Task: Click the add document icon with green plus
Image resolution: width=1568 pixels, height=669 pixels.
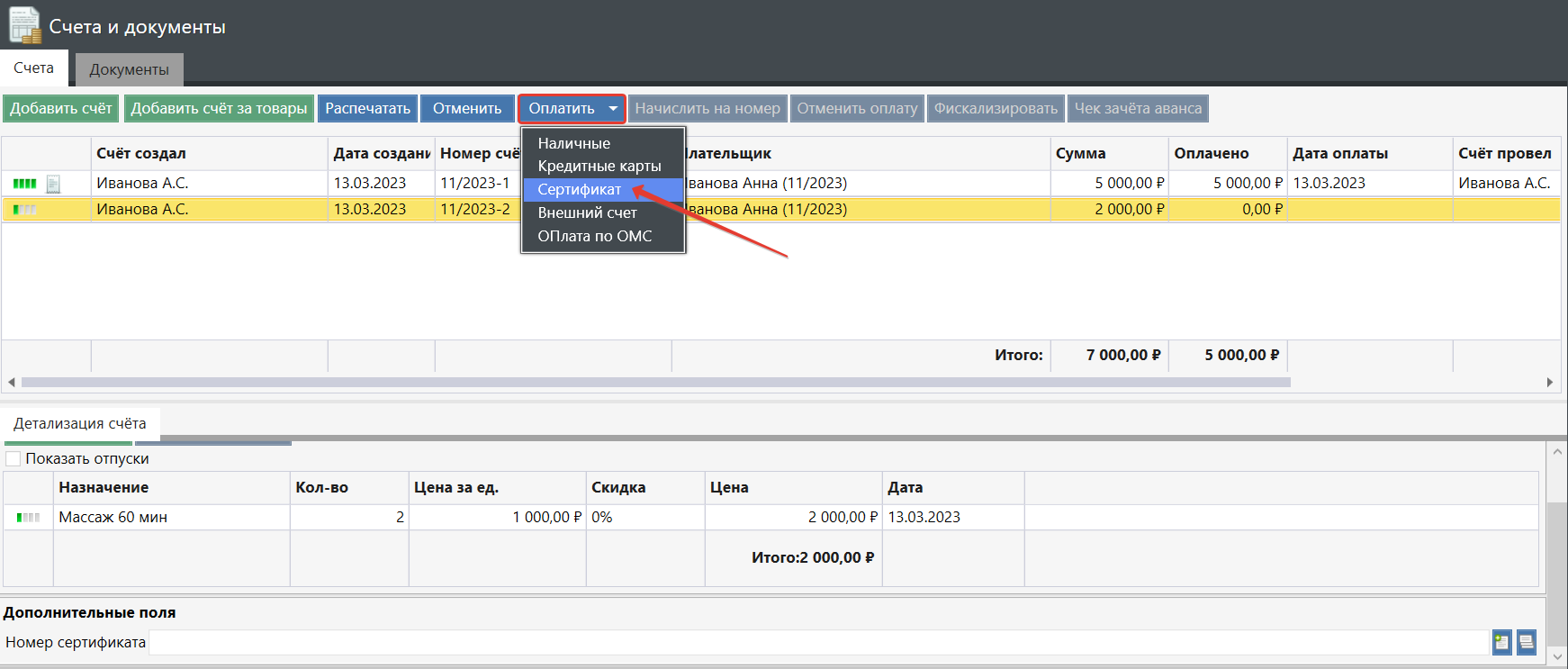Action: point(1500,642)
